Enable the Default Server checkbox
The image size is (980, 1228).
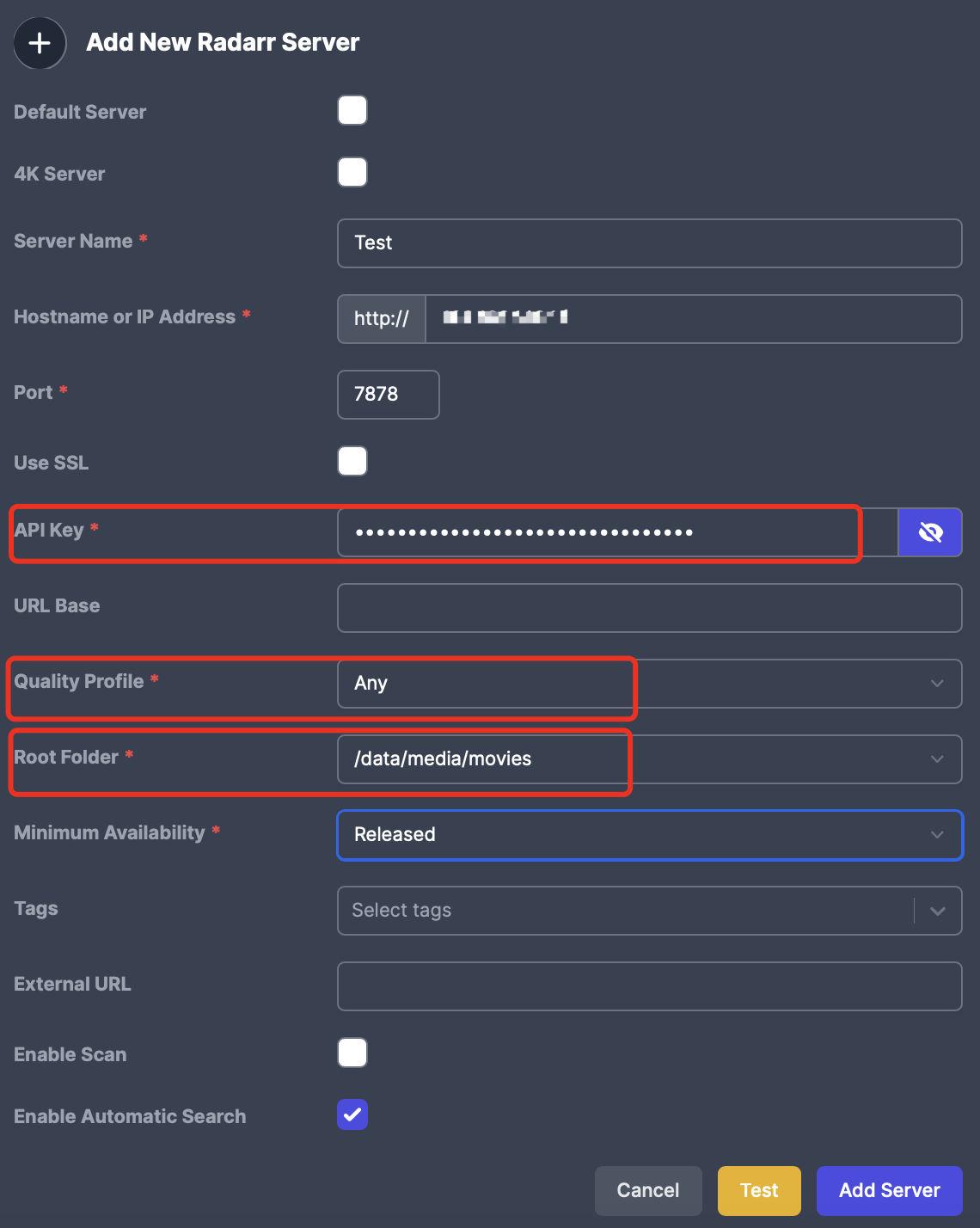tap(352, 111)
